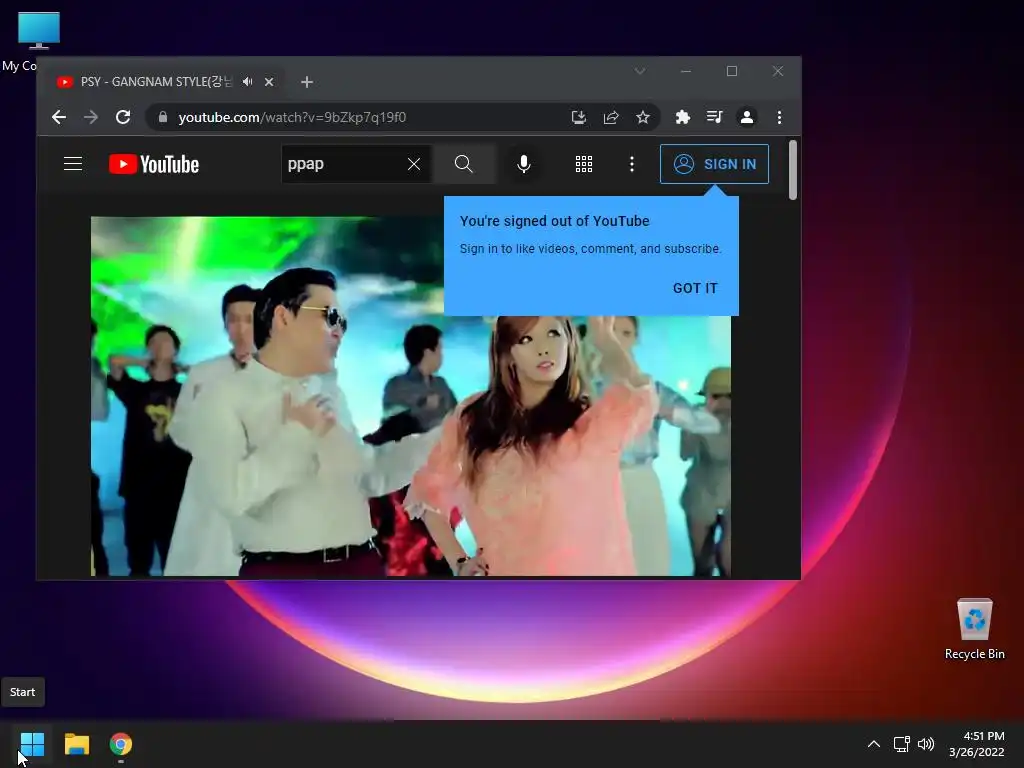Click the browser forward arrow
This screenshot has height=768, width=1024.
[x=91, y=117]
